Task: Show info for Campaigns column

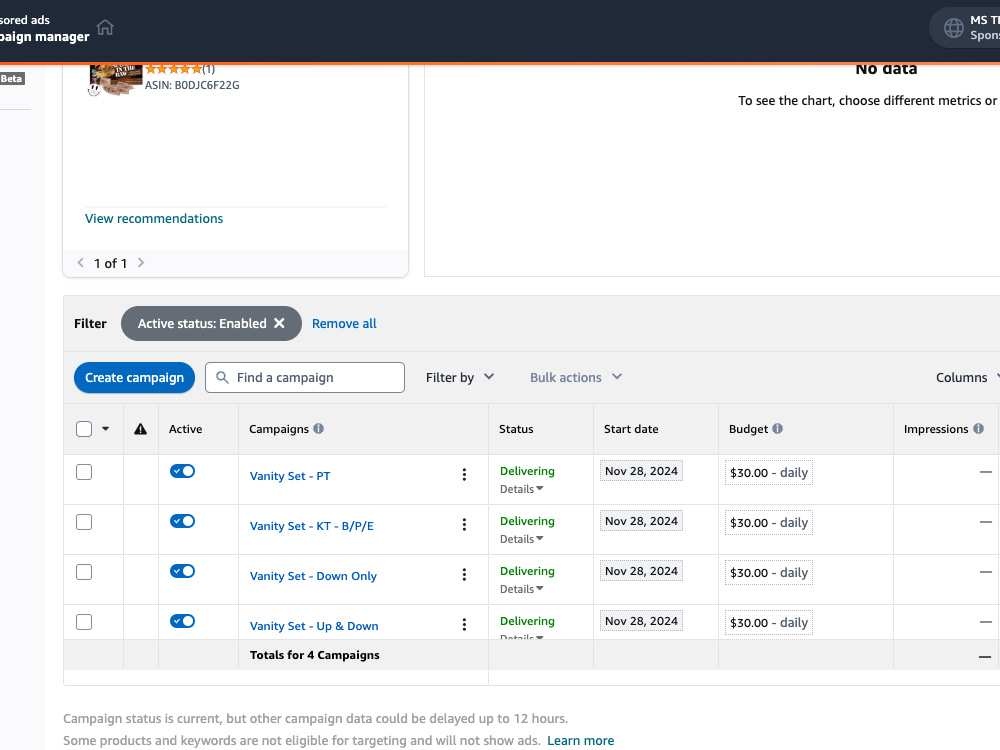Action: point(318,429)
